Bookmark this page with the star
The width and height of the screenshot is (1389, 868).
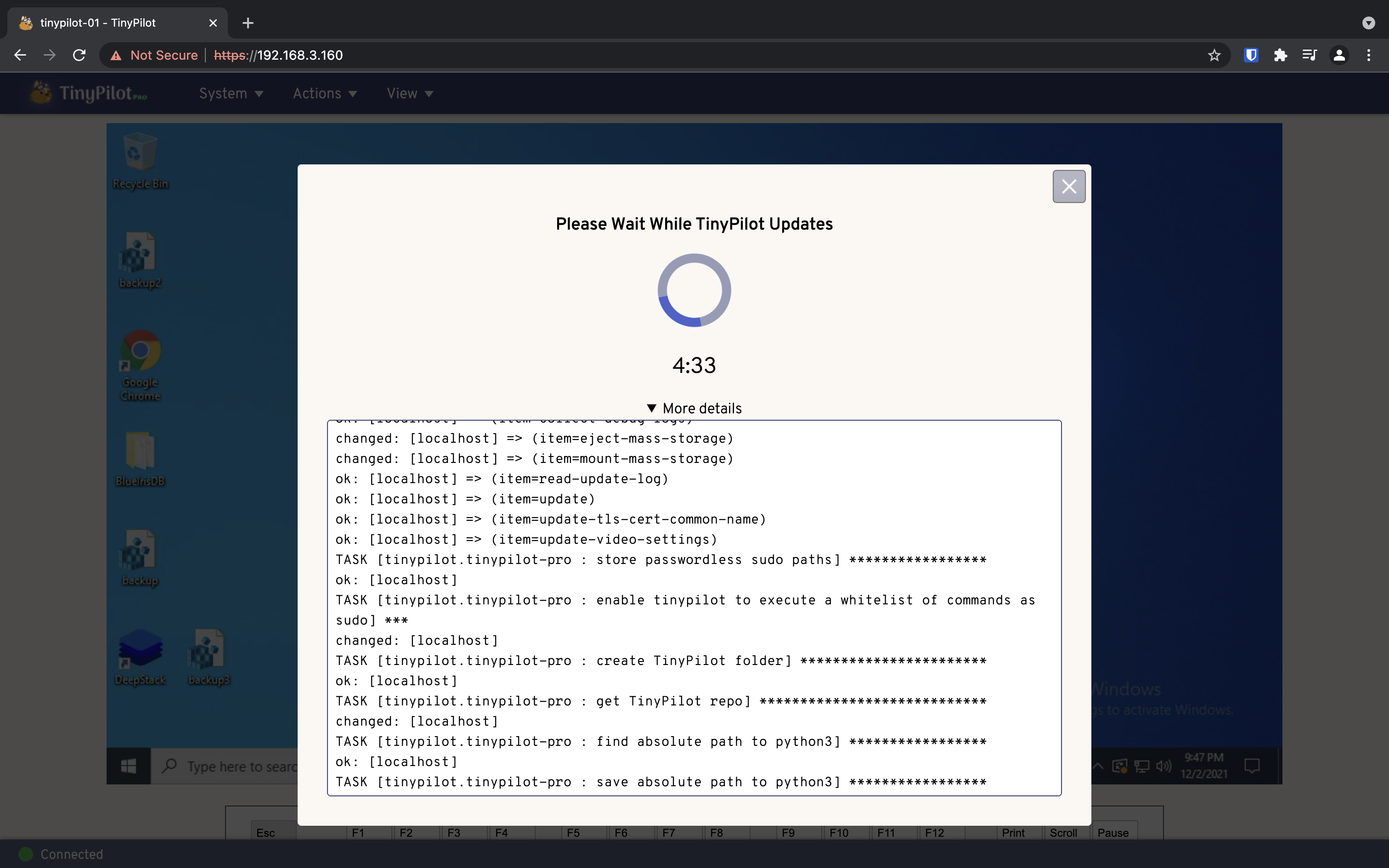(x=1214, y=55)
